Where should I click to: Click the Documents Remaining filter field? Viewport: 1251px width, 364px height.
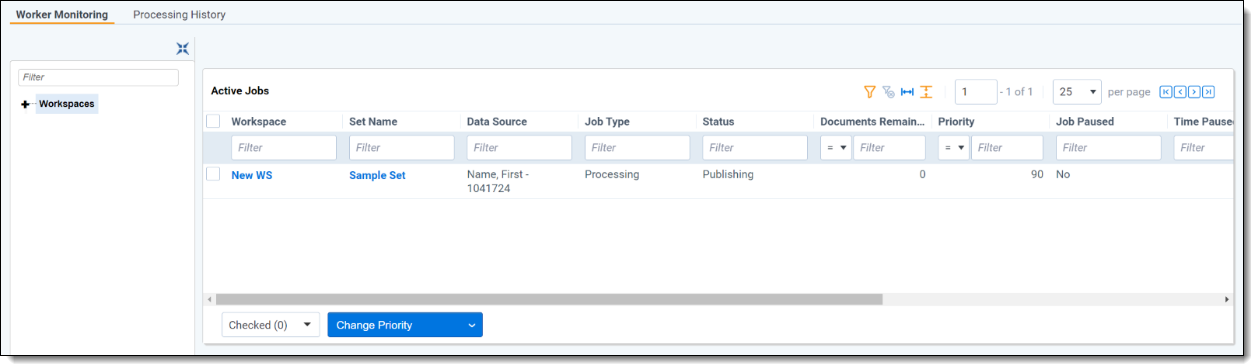coord(889,148)
